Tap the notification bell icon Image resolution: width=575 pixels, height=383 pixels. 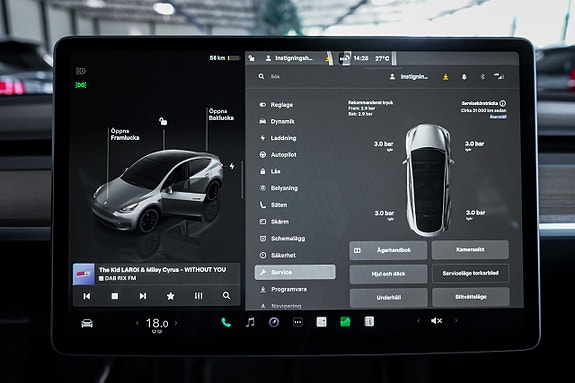coord(464,77)
